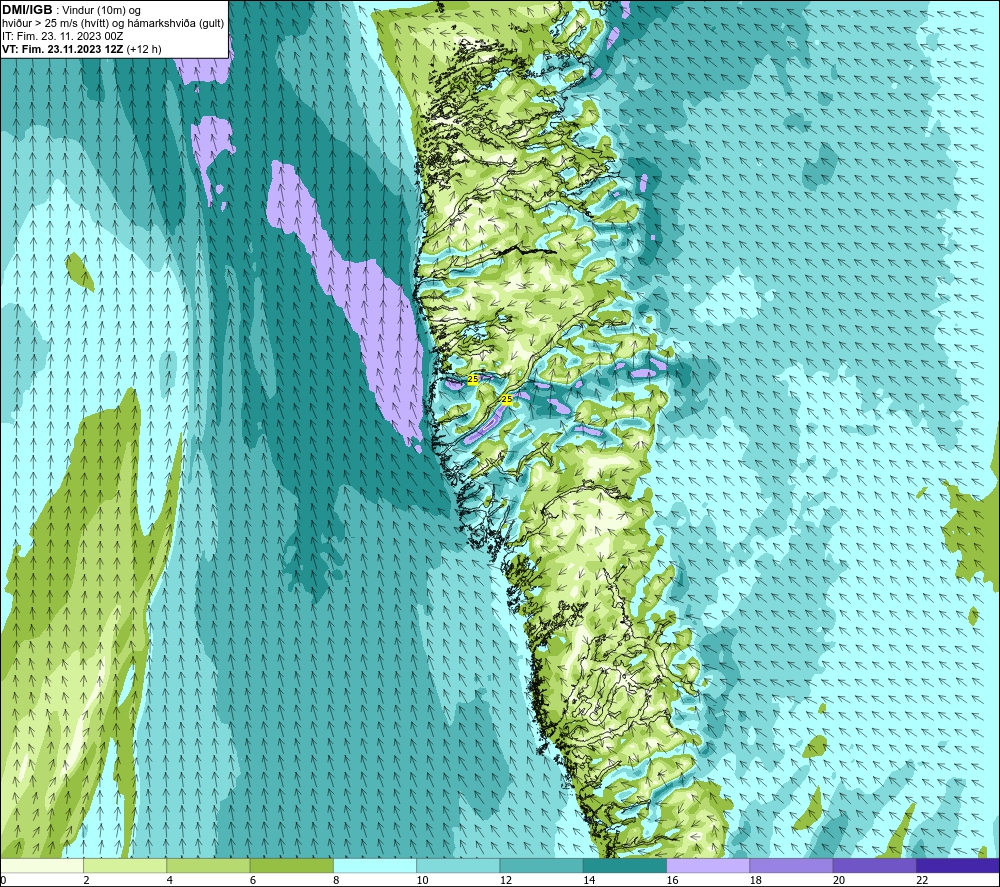Click the 16–18 m/s lavender legend swatch
The height and width of the screenshot is (887, 1000).
coord(708,865)
